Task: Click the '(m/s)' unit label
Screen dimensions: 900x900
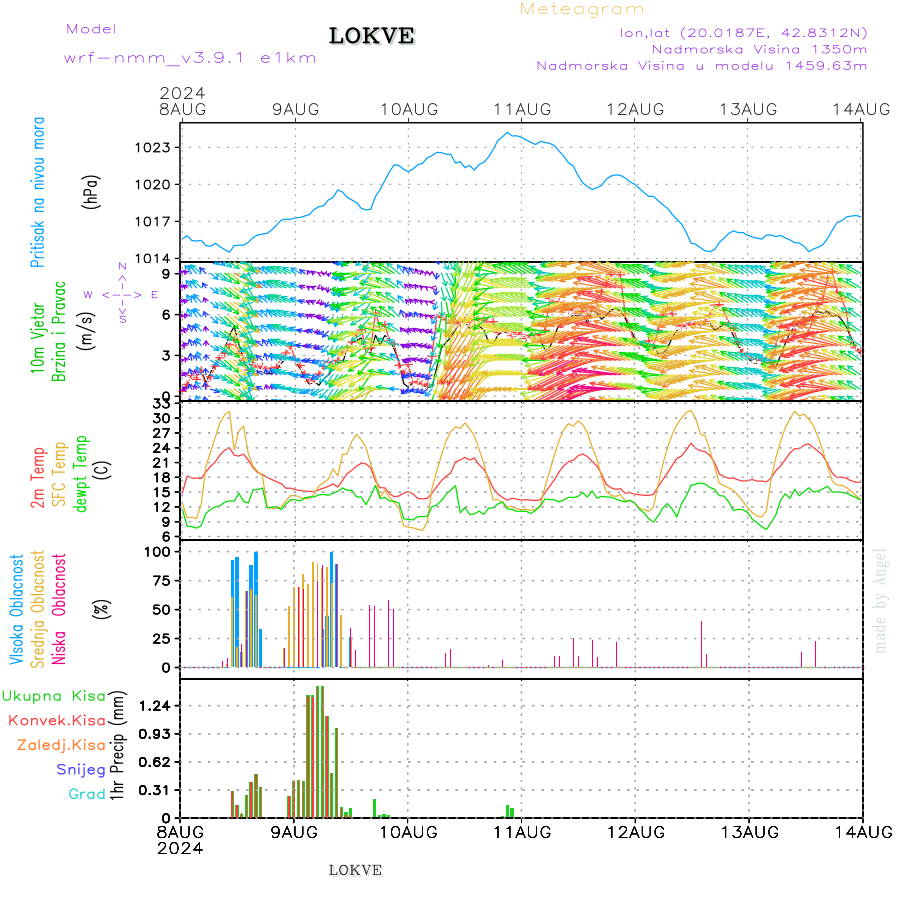Action: coord(86,331)
